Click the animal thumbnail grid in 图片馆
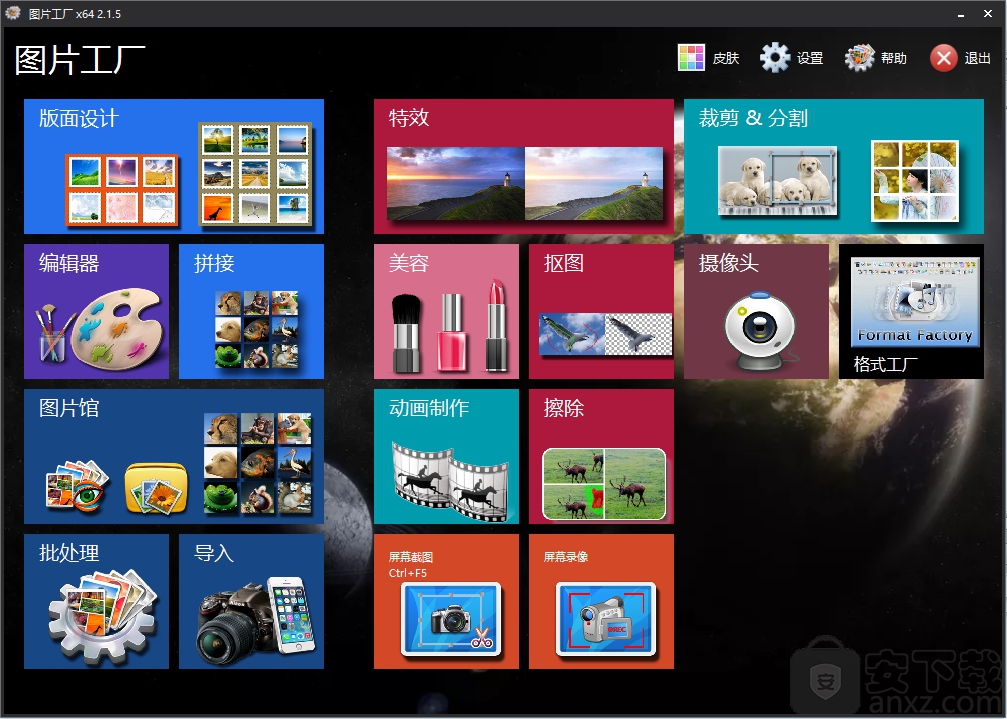 (258, 463)
